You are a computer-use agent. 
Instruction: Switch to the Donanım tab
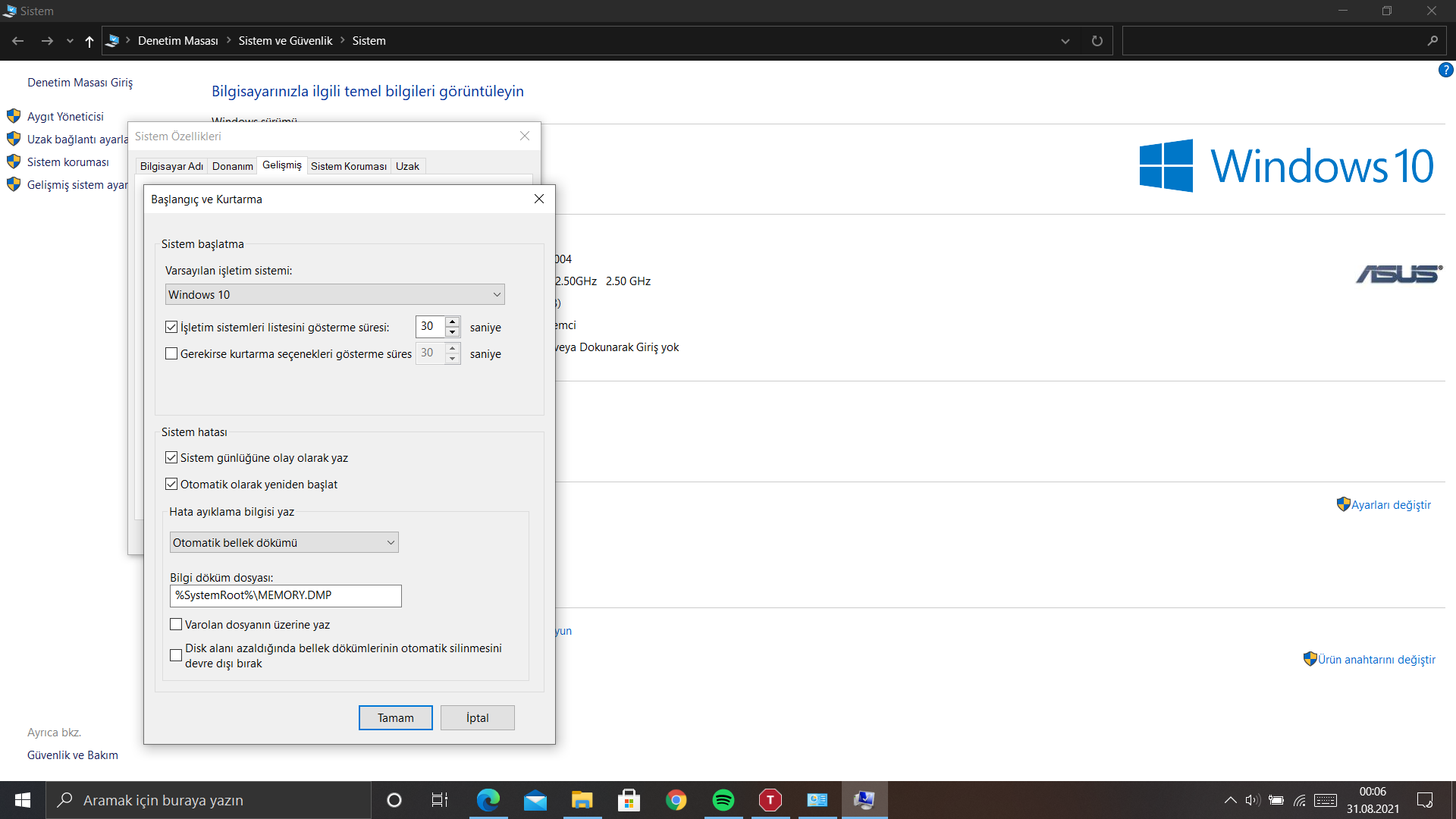(x=232, y=166)
